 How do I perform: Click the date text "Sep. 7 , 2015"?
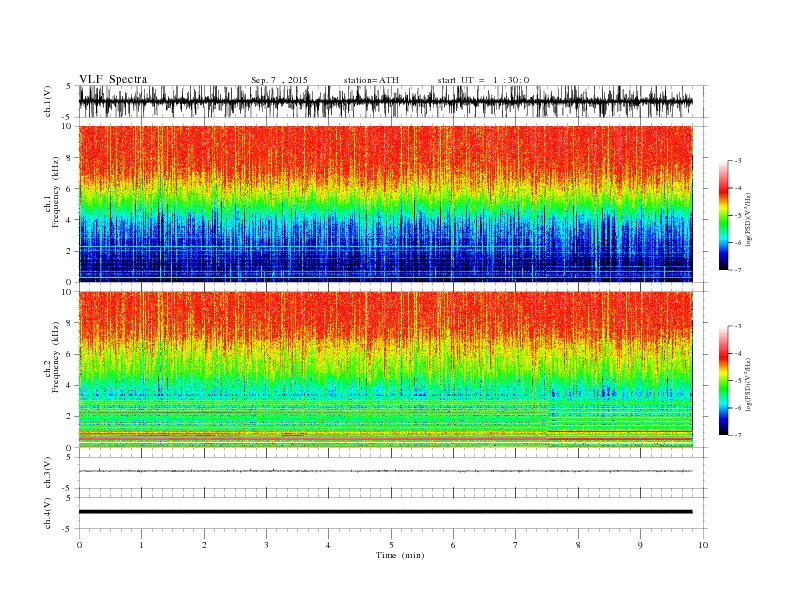(x=279, y=80)
